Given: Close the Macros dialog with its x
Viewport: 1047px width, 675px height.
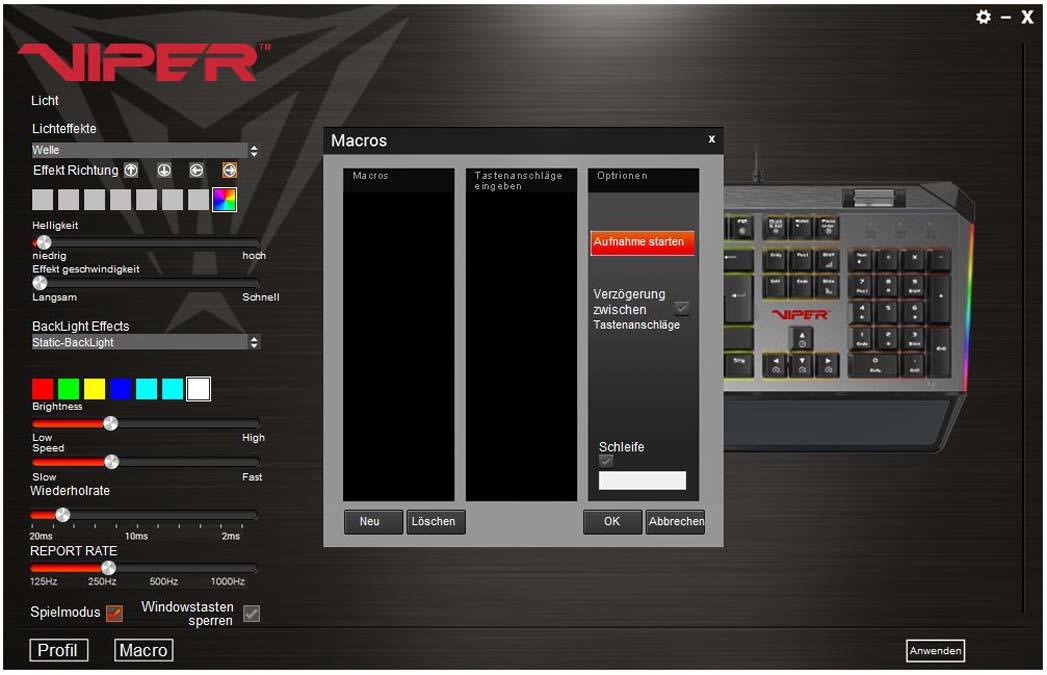Looking at the screenshot, I should [x=712, y=139].
